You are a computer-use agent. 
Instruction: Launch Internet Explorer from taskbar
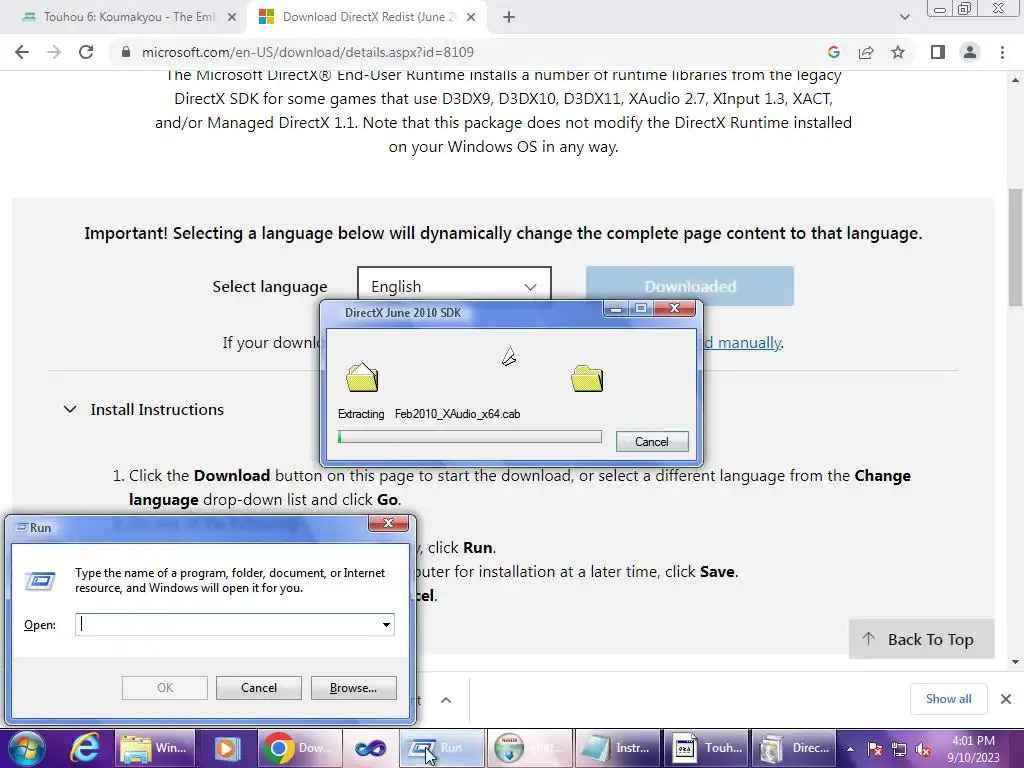(x=85, y=748)
